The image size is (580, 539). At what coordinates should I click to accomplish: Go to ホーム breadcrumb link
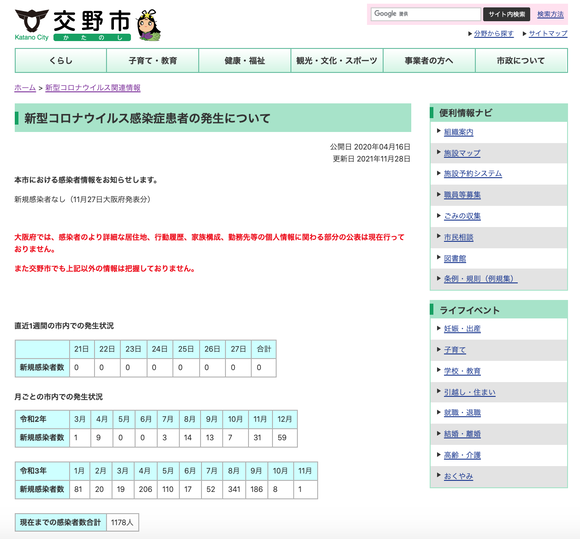tap(25, 88)
